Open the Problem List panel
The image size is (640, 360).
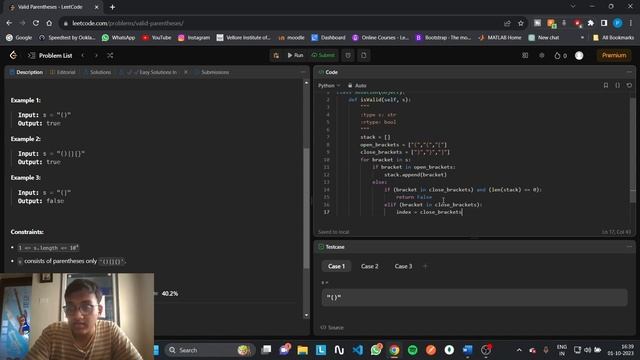click(50, 55)
